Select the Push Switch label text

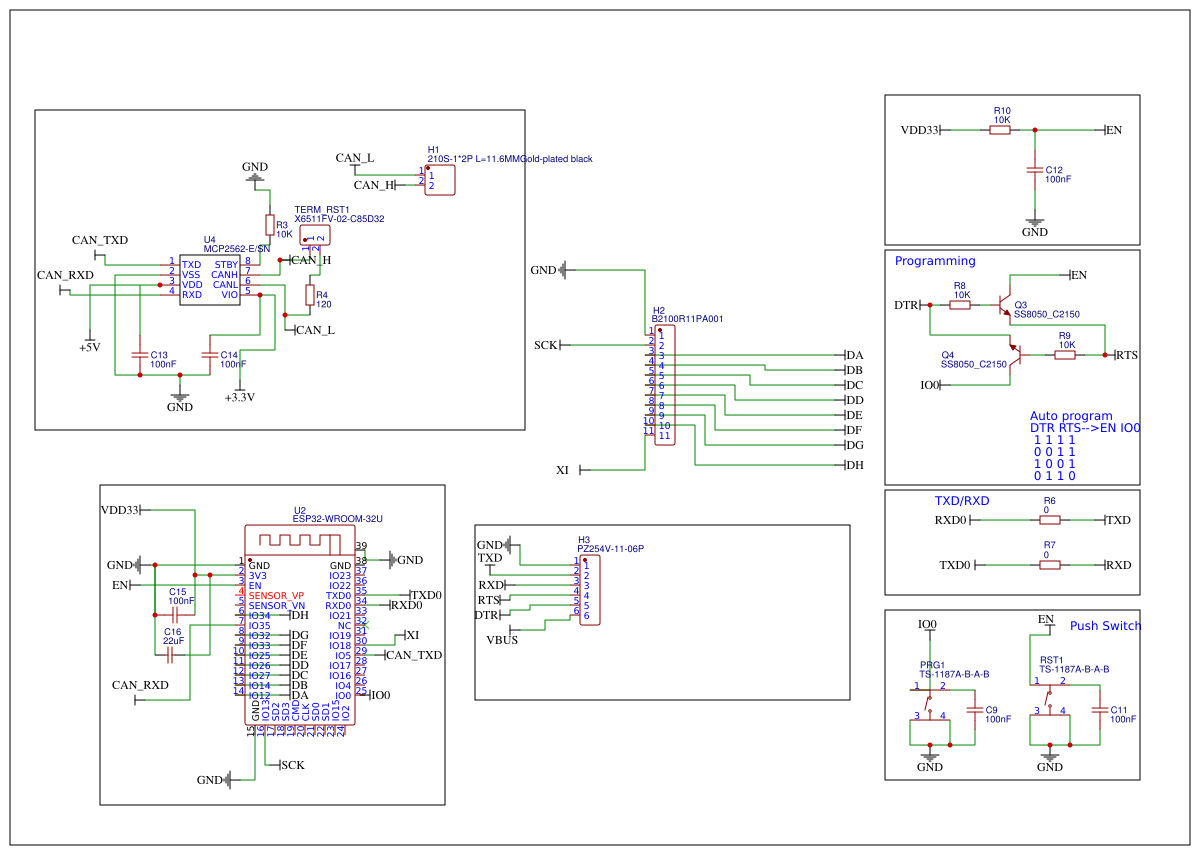(1105, 626)
